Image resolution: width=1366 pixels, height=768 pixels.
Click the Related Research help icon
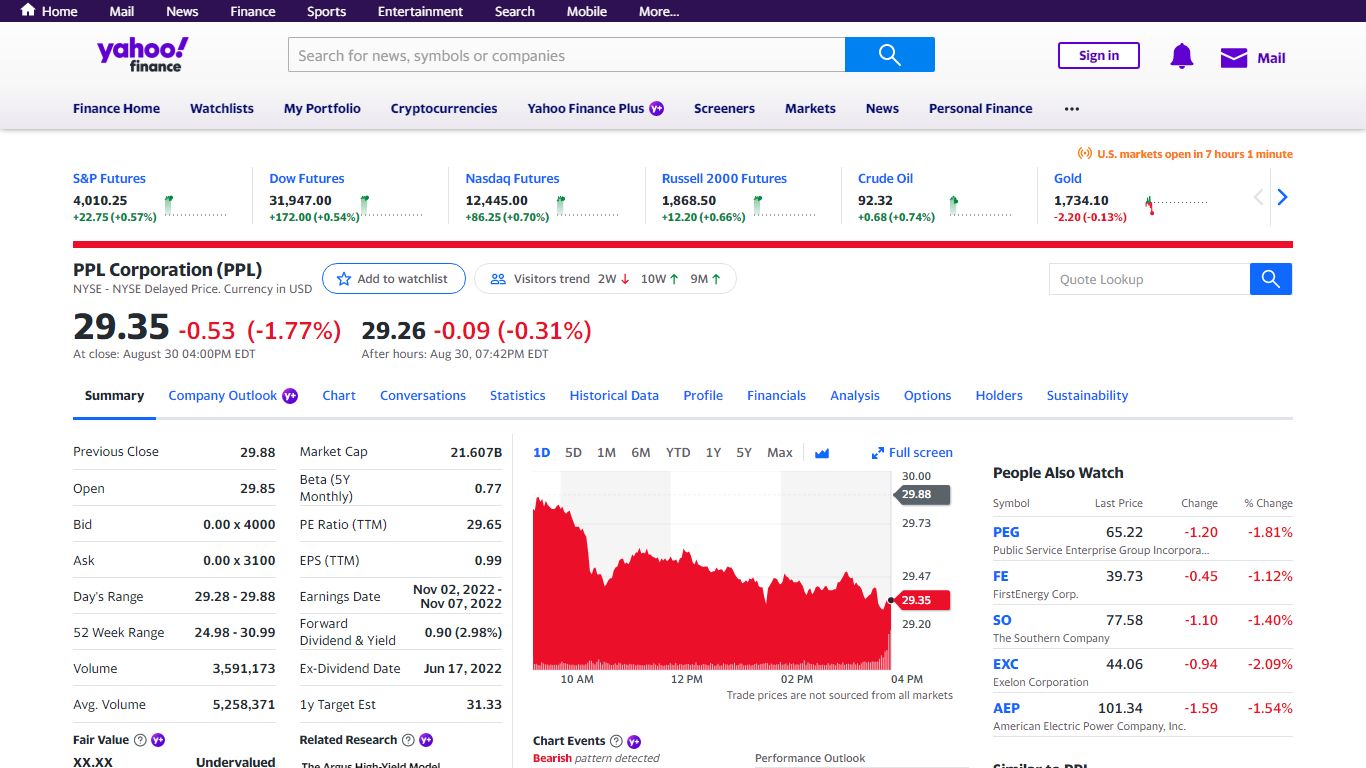pos(408,740)
